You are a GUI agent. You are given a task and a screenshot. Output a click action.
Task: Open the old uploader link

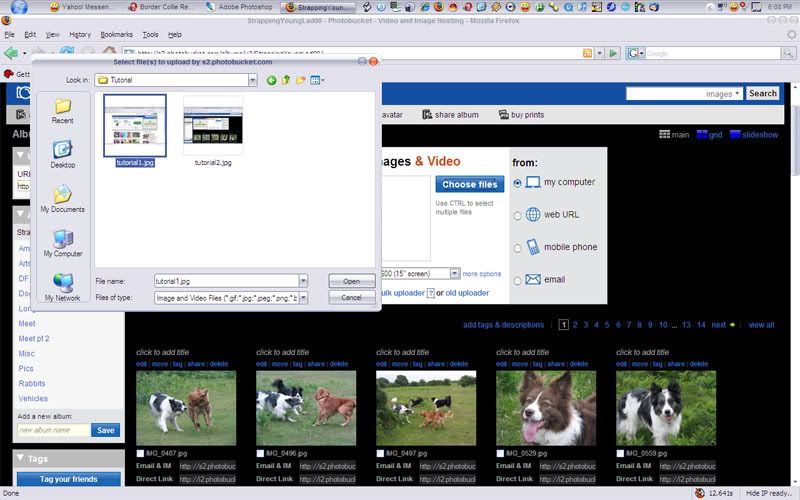(x=467, y=293)
